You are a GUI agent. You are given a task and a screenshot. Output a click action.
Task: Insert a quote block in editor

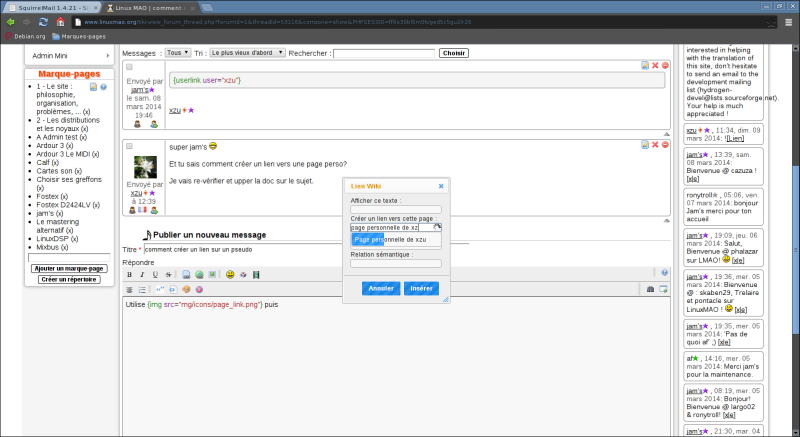coord(160,290)
